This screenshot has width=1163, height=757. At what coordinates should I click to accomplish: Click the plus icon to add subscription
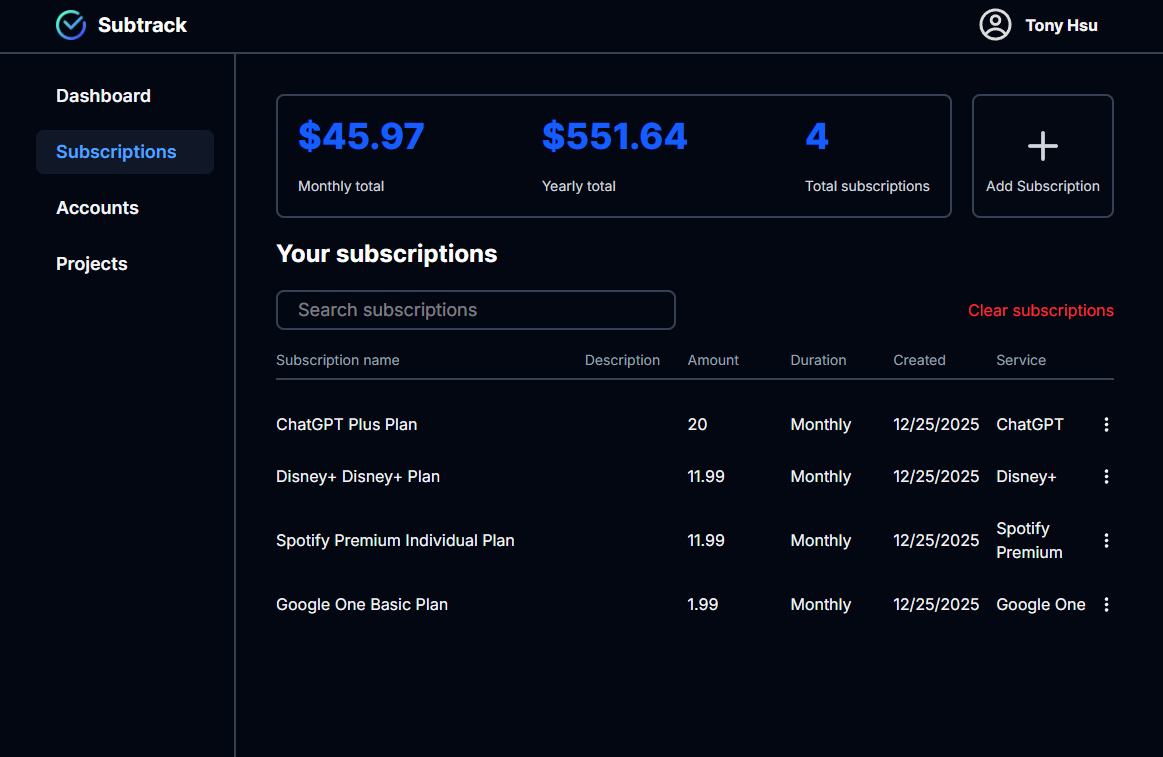1042,146
